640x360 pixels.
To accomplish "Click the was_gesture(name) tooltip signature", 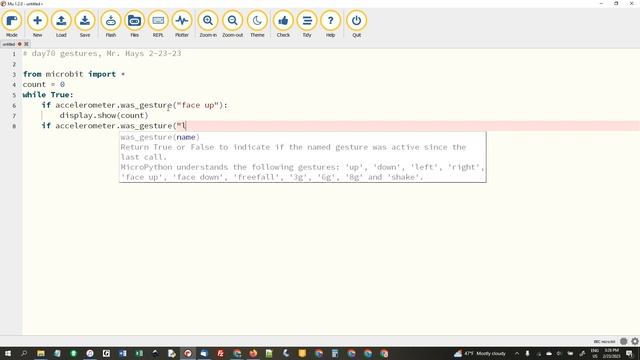I will [160, 137].
